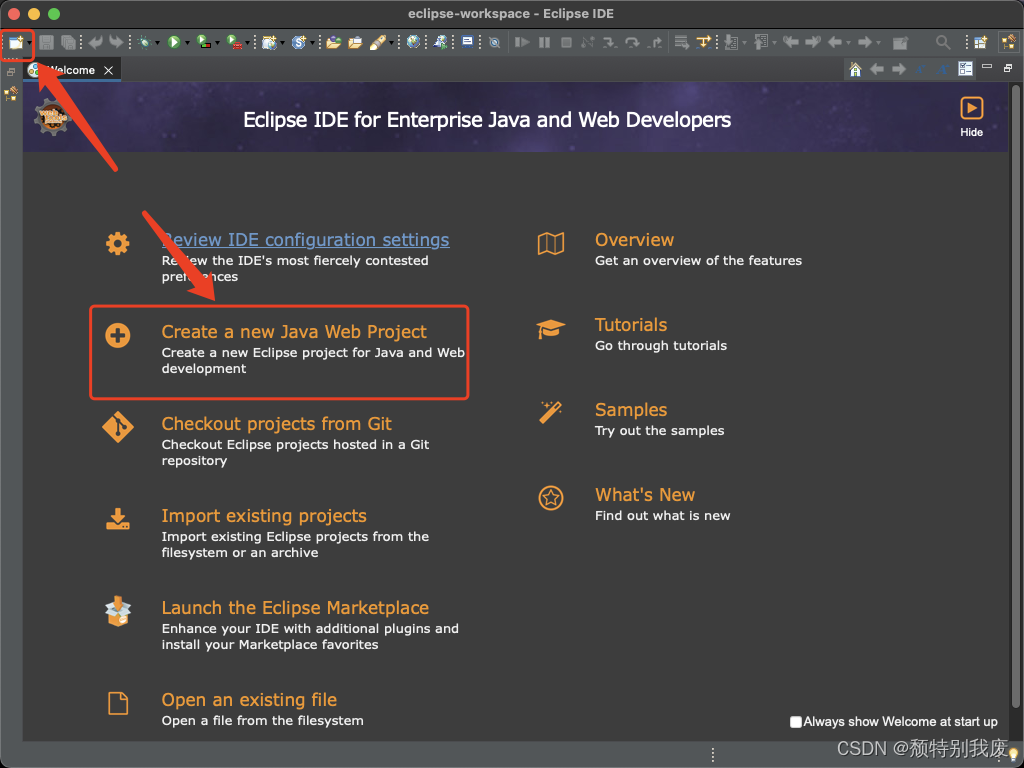Toggle the Pin Editor icon

900,43
